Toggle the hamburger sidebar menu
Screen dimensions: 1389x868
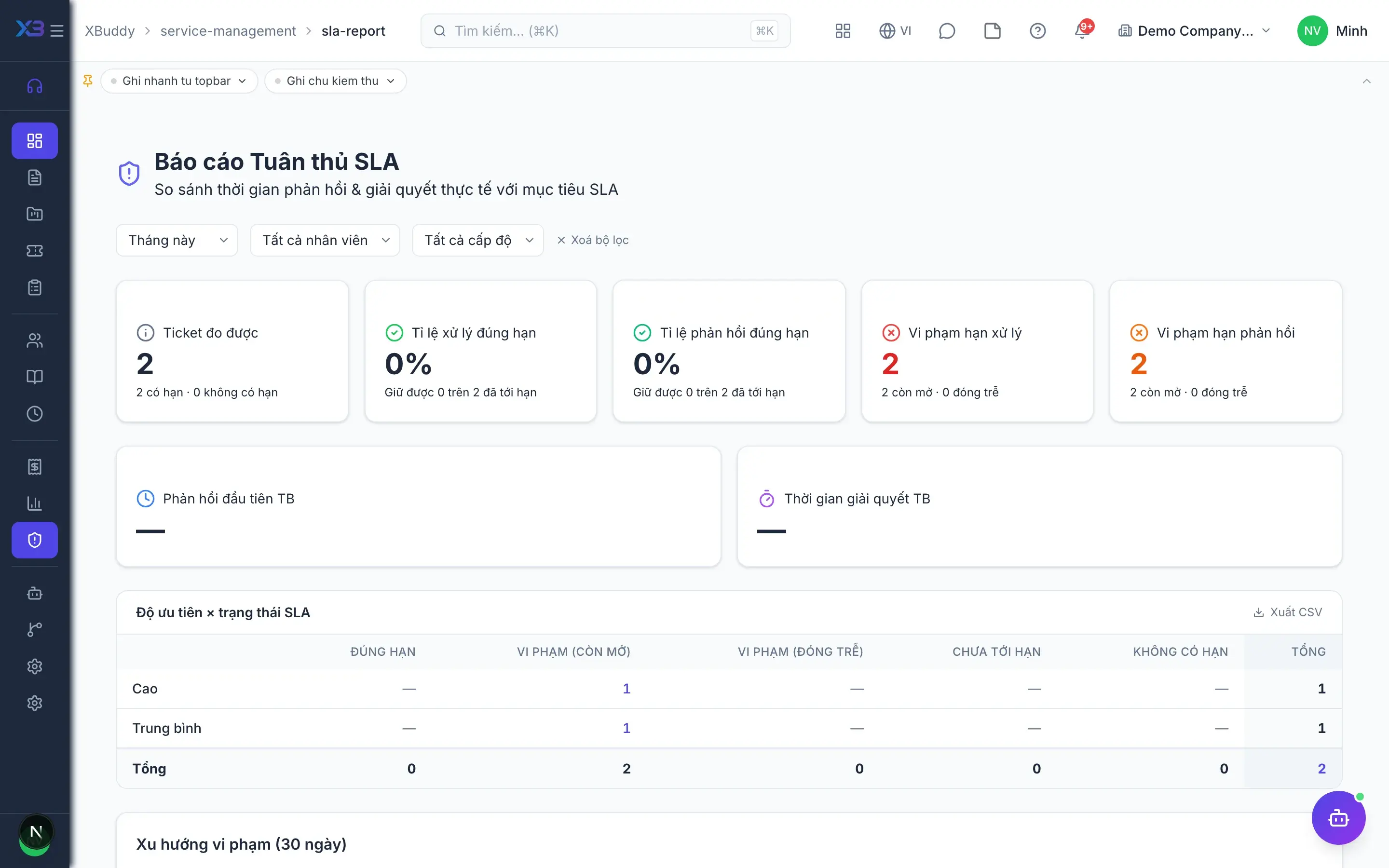tap(57, 30)
